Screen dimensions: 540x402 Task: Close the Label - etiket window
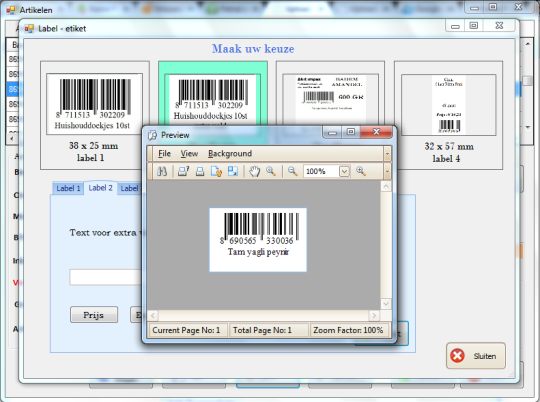(499, 25)
